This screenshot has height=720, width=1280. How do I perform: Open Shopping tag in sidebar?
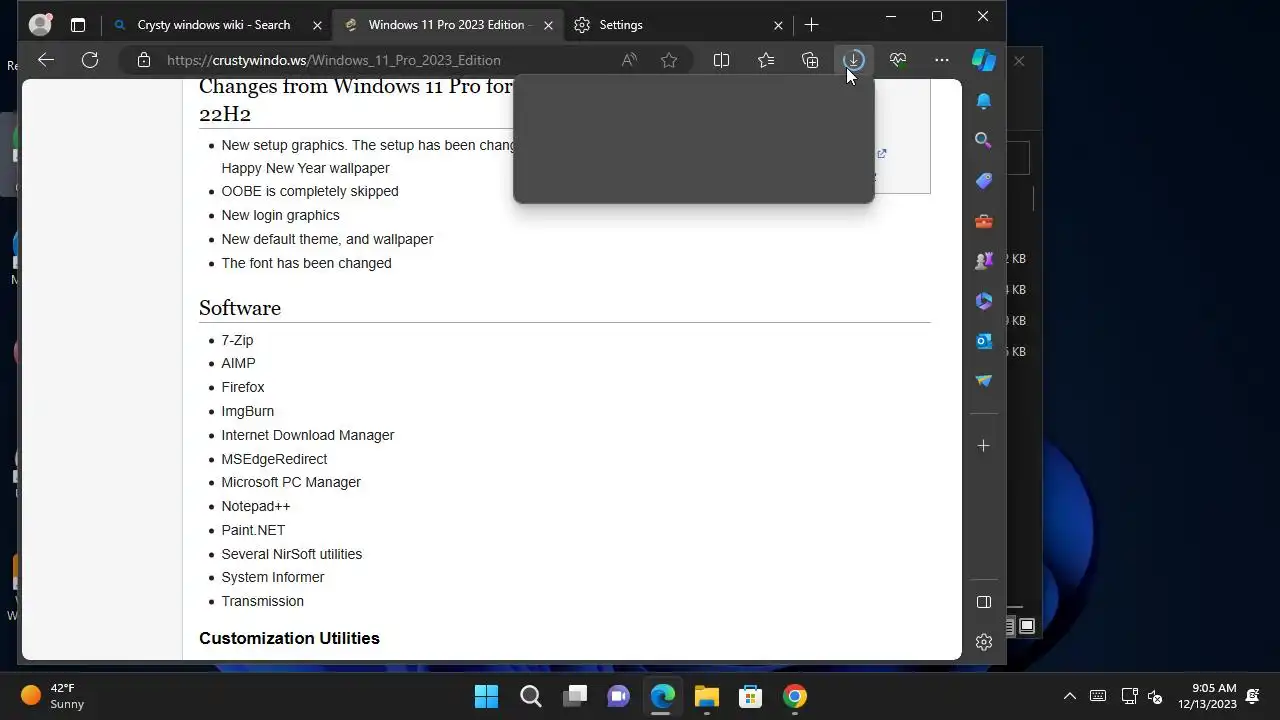(984, 181)
